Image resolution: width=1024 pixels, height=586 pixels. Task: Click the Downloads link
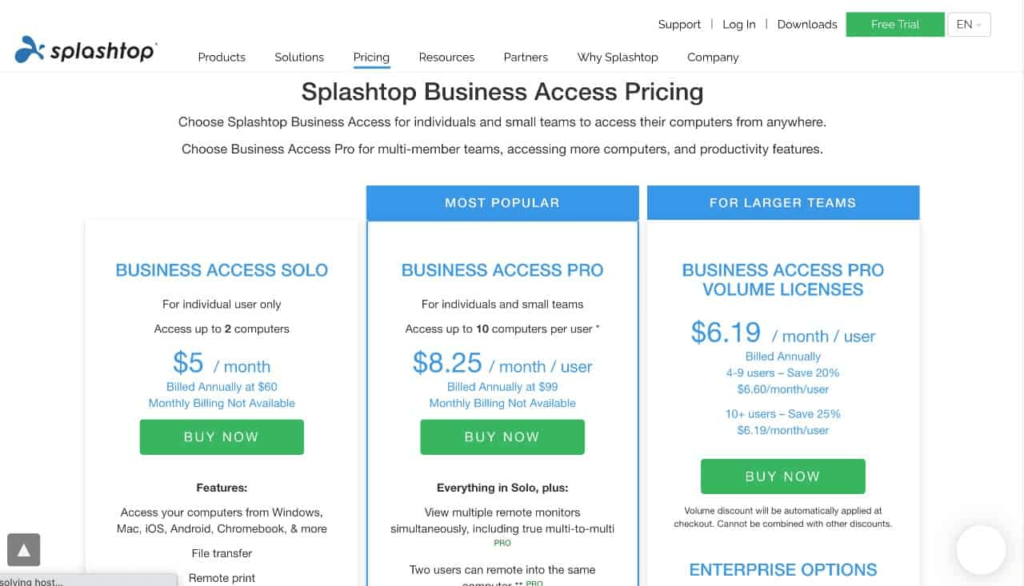[806, 24]
